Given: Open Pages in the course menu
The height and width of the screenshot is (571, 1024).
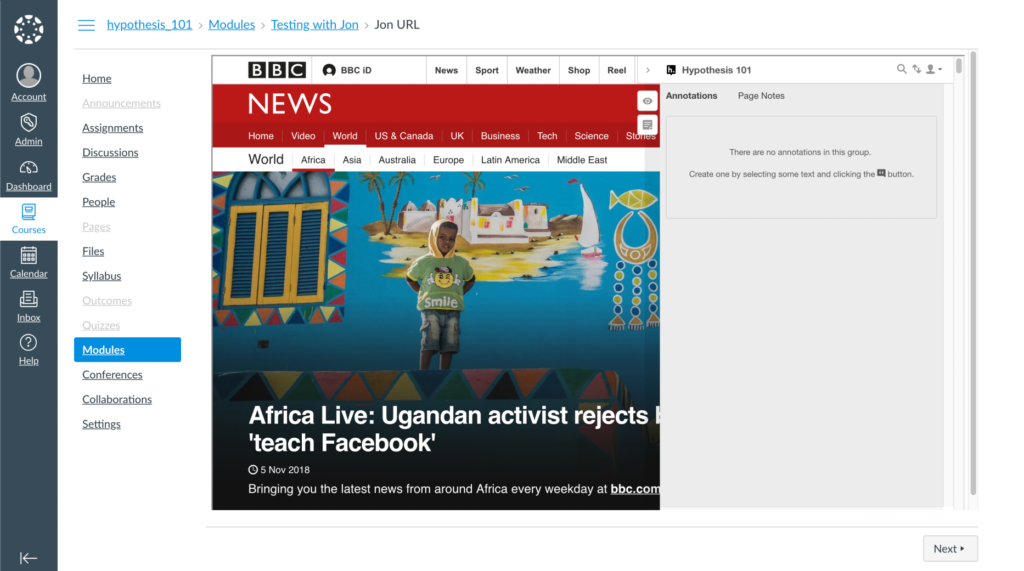Looking at the screenshot, I should pos(96,227).
